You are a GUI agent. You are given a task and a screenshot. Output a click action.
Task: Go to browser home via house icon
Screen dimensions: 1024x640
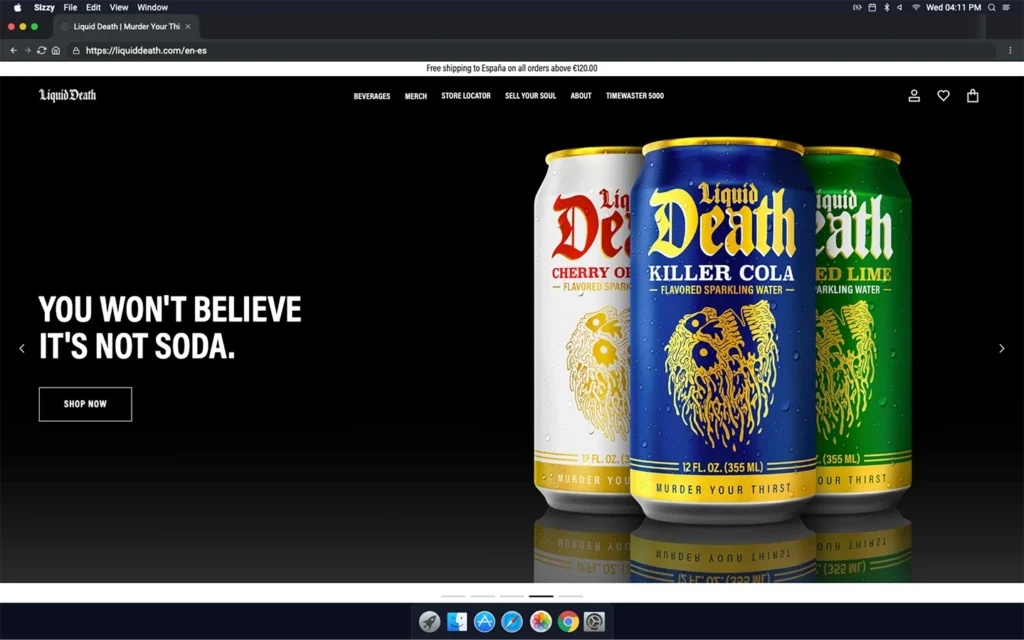click(56, 50)
